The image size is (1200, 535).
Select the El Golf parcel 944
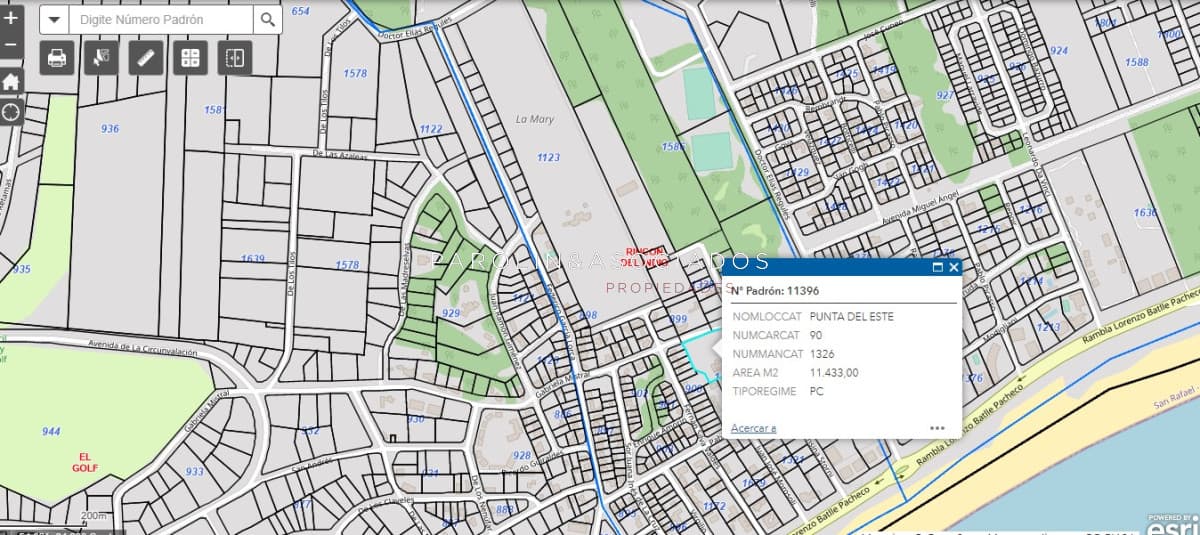pos(51,432)
